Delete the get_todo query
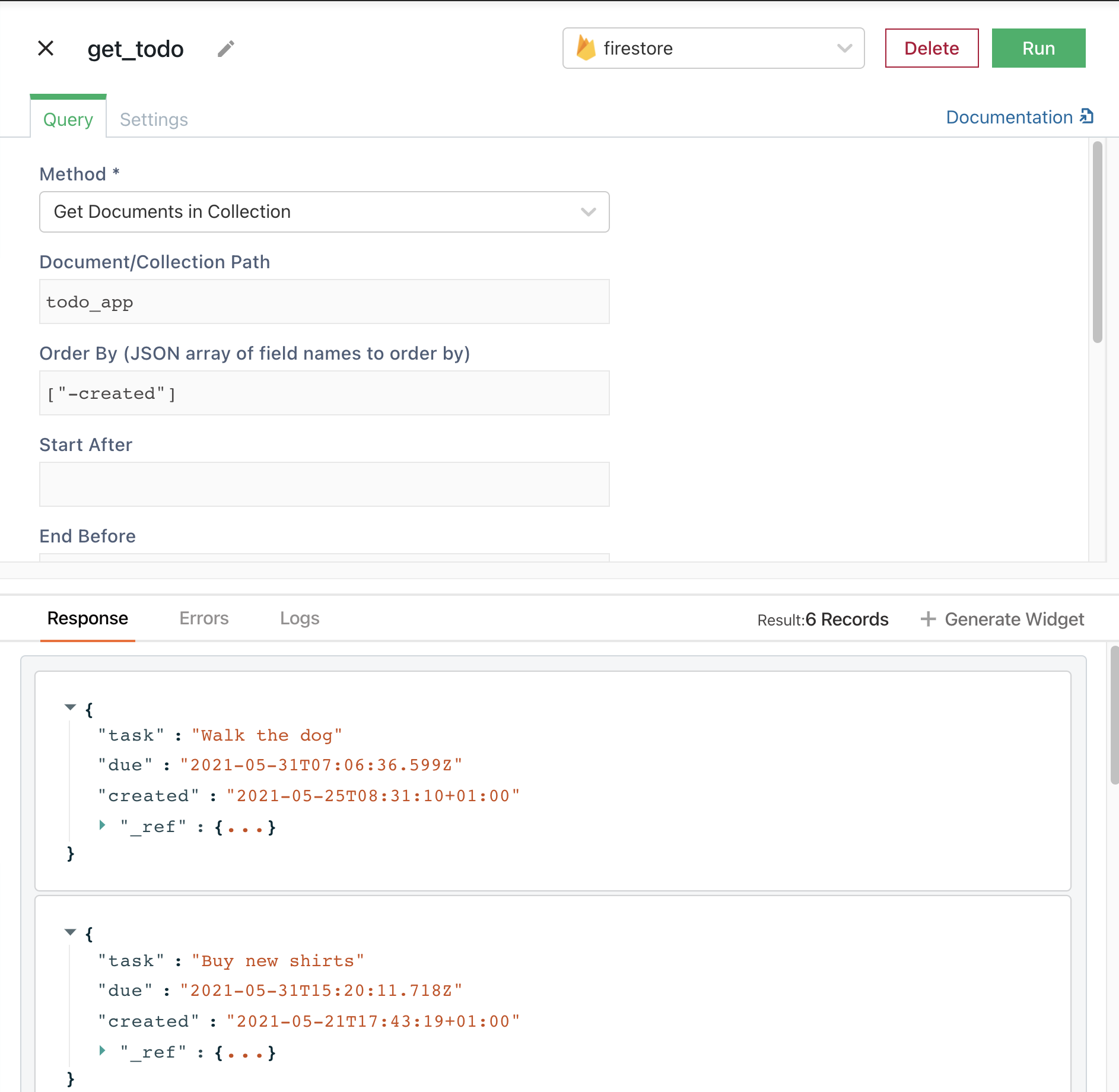 point(931,48)
